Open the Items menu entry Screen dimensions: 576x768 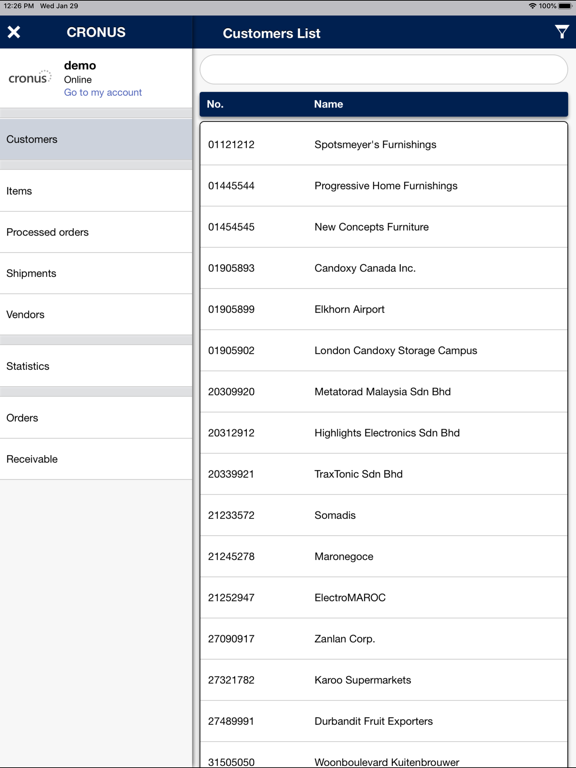[x=96, y=191]
